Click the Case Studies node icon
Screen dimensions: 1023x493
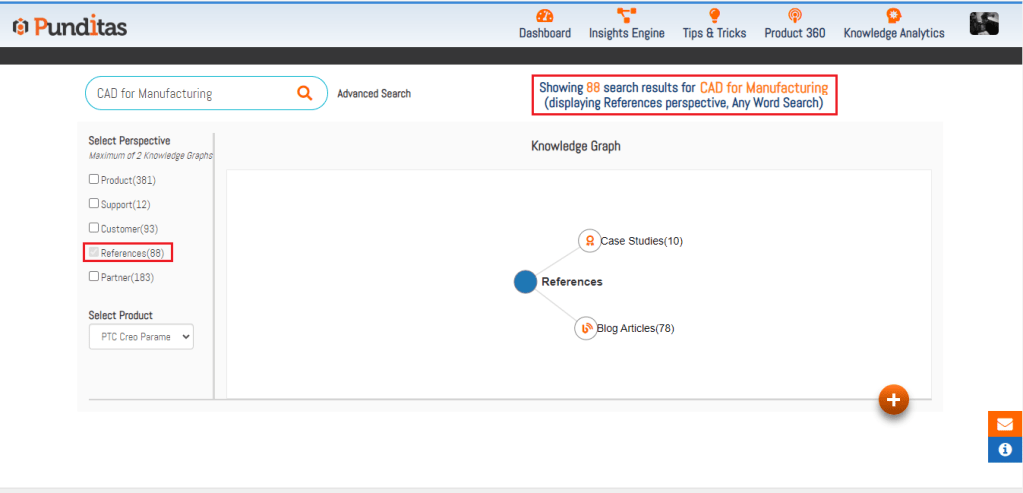(589, 241)
